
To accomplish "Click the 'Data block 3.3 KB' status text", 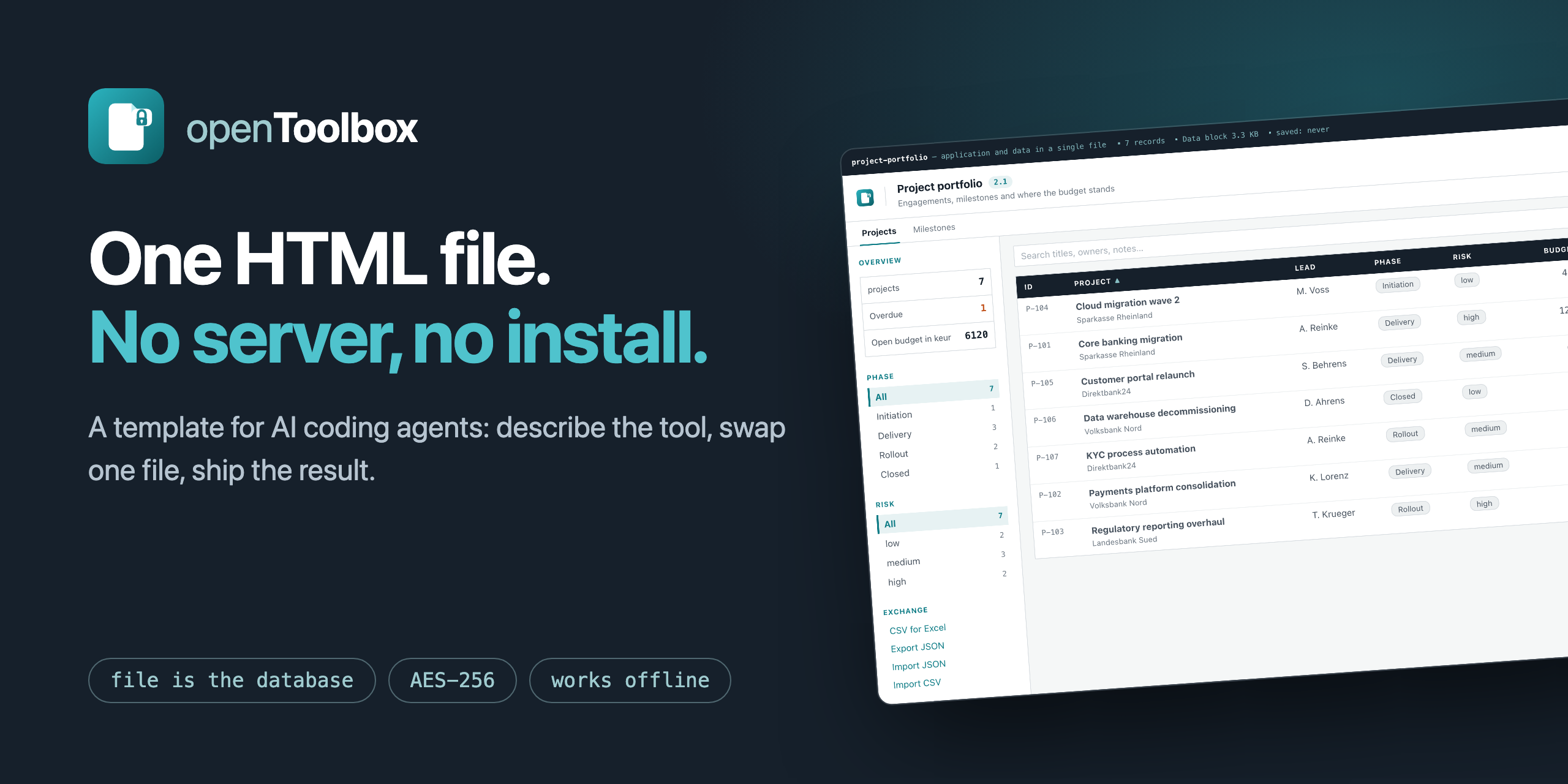I will point(1220,137).
